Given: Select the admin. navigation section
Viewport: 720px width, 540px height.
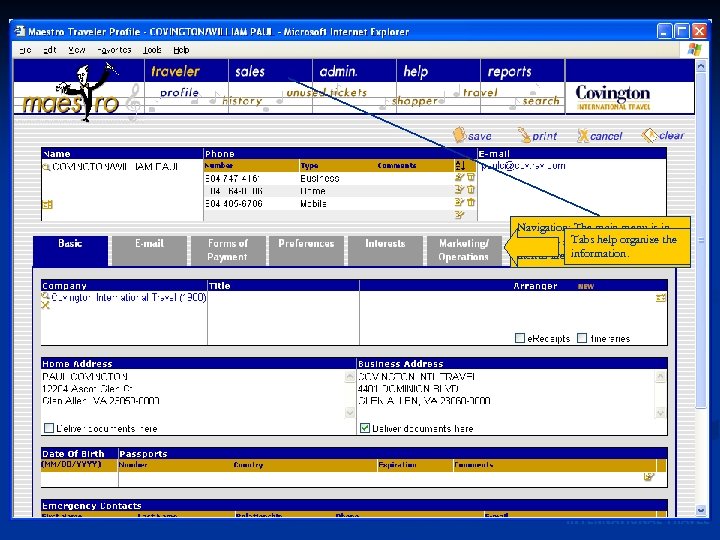Looking at the screenshot, I should [x=338, y=71].
